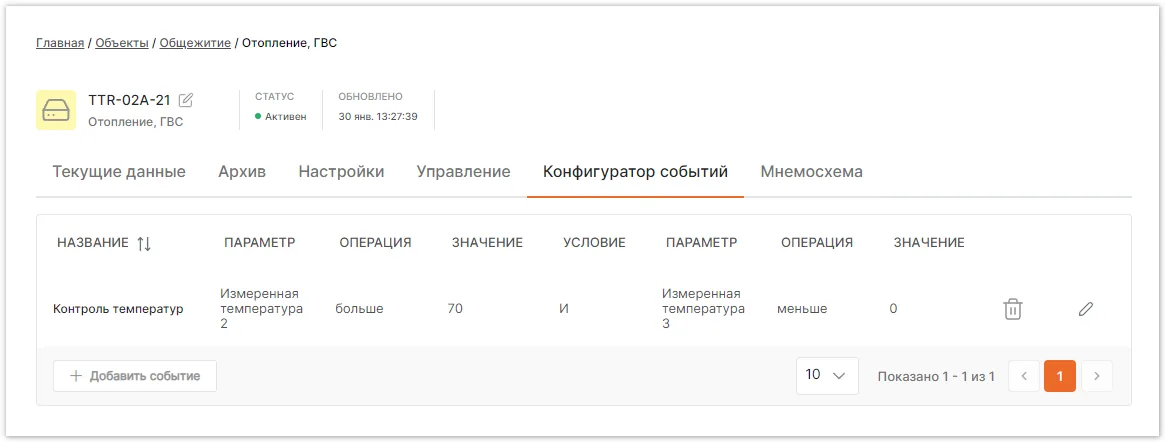Viewport: 1165px width, 442px height.
Task: Click the Контроль температур event name
Action: pos(118,309)
